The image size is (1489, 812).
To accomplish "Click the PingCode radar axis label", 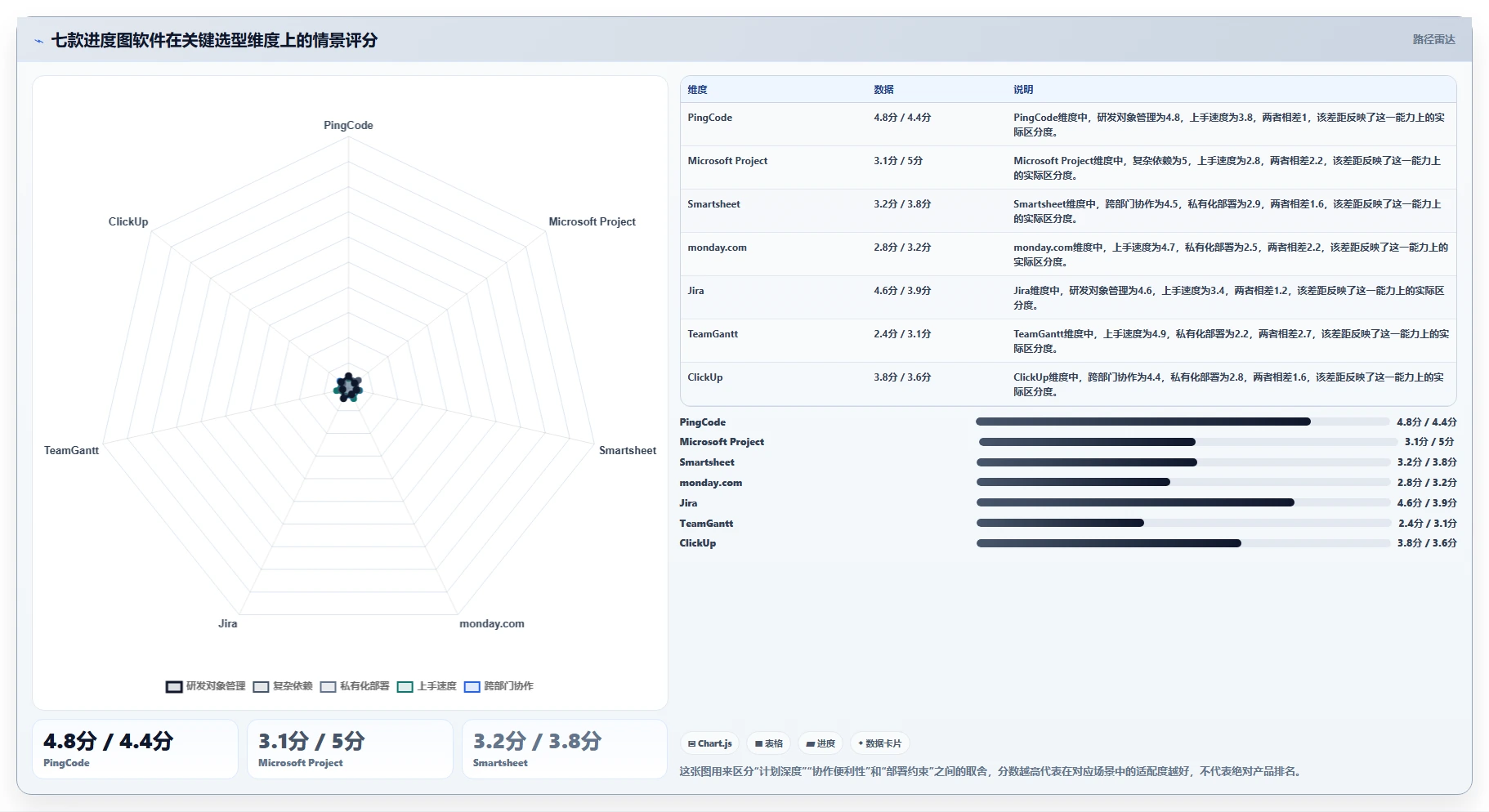I will pos(348,125).
